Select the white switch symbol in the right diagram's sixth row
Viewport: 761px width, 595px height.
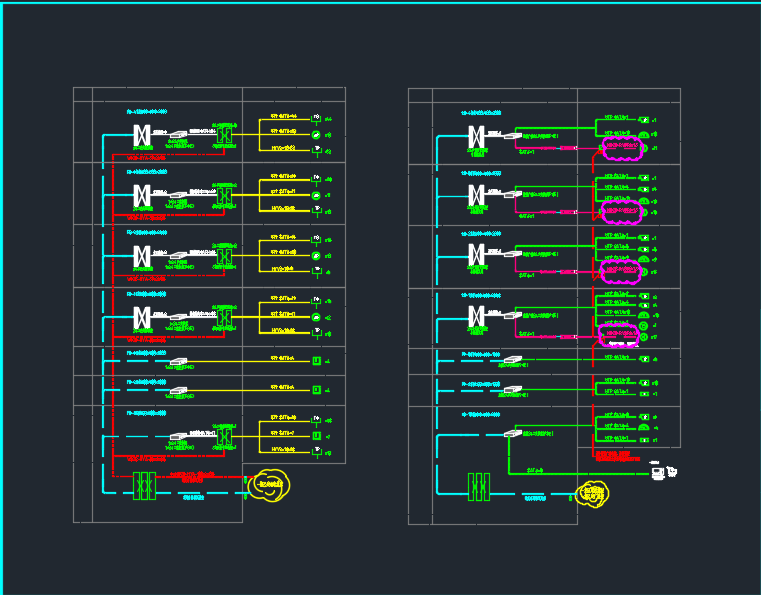[513, 389]
